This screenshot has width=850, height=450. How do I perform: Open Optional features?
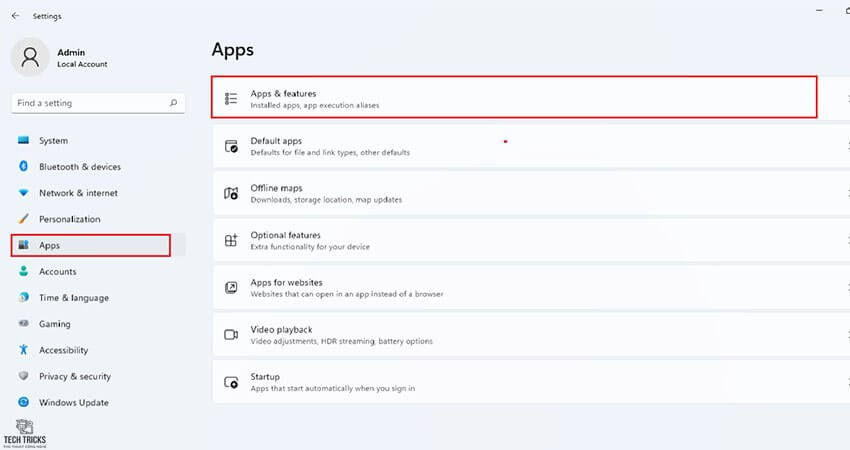click(531, 240)
